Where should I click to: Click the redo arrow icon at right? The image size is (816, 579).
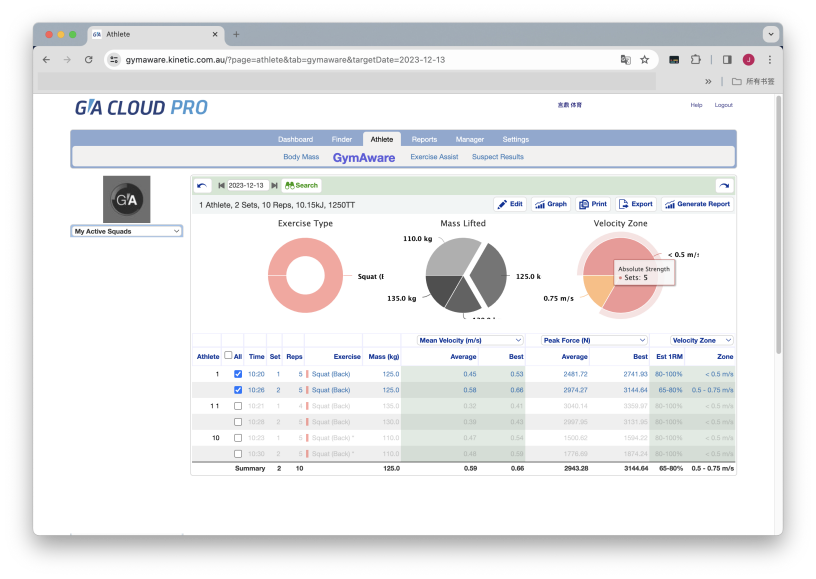(724, 186)
